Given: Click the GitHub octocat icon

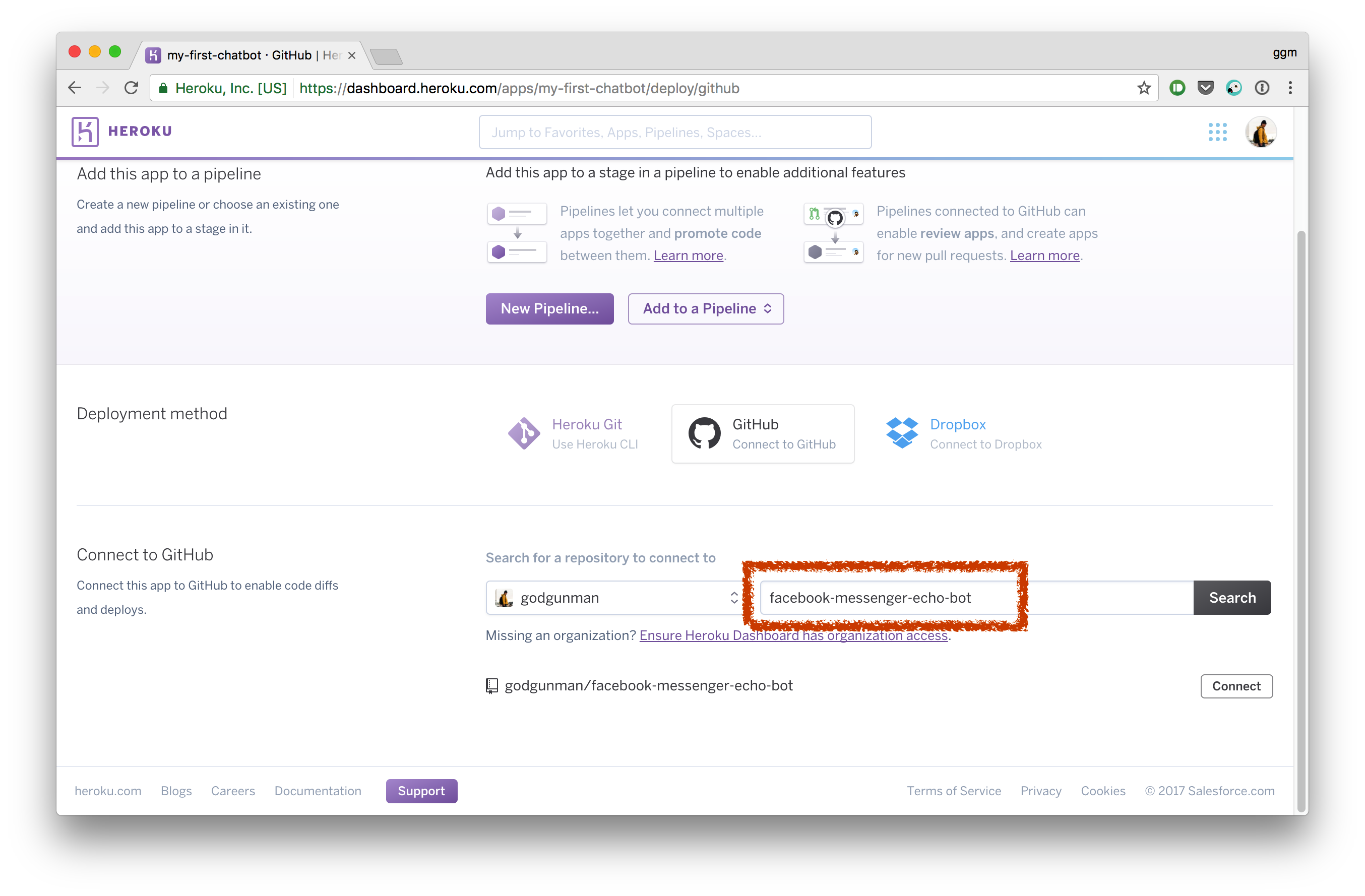Looking at the screenshot, I should coord(704,433).
